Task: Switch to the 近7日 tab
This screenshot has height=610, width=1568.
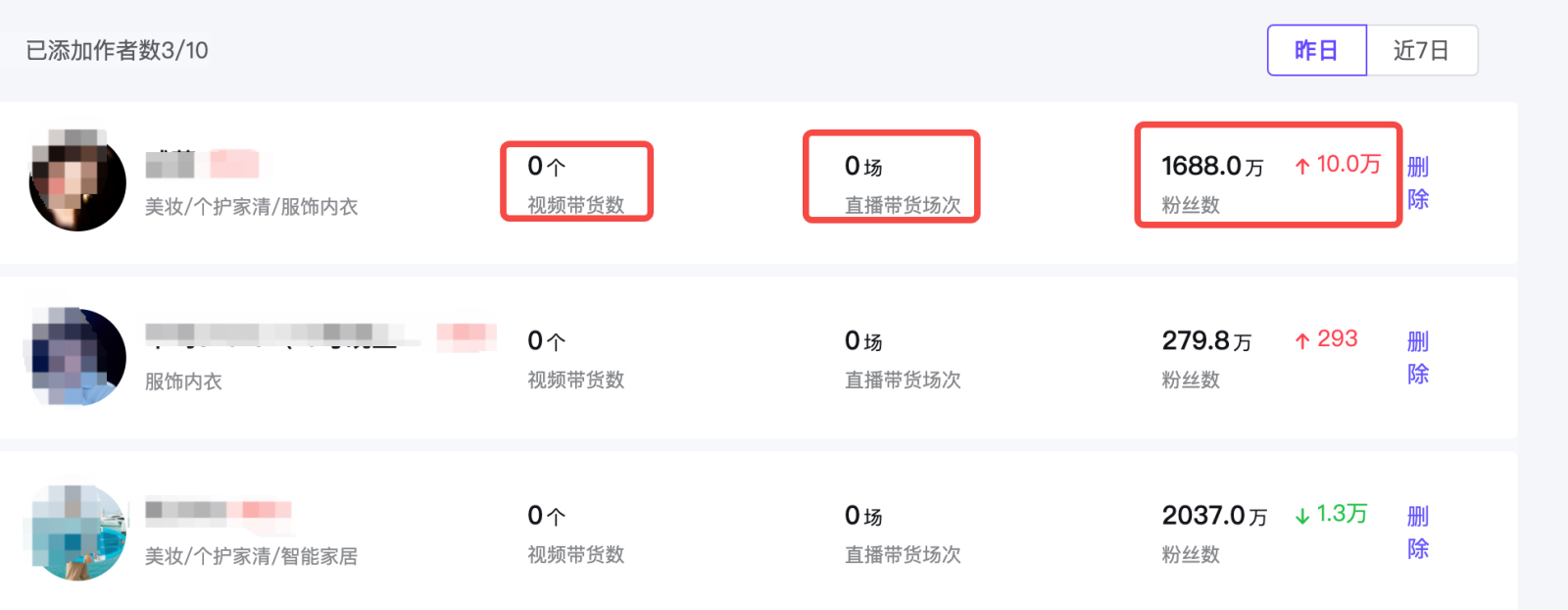Action: [1422, 50]
